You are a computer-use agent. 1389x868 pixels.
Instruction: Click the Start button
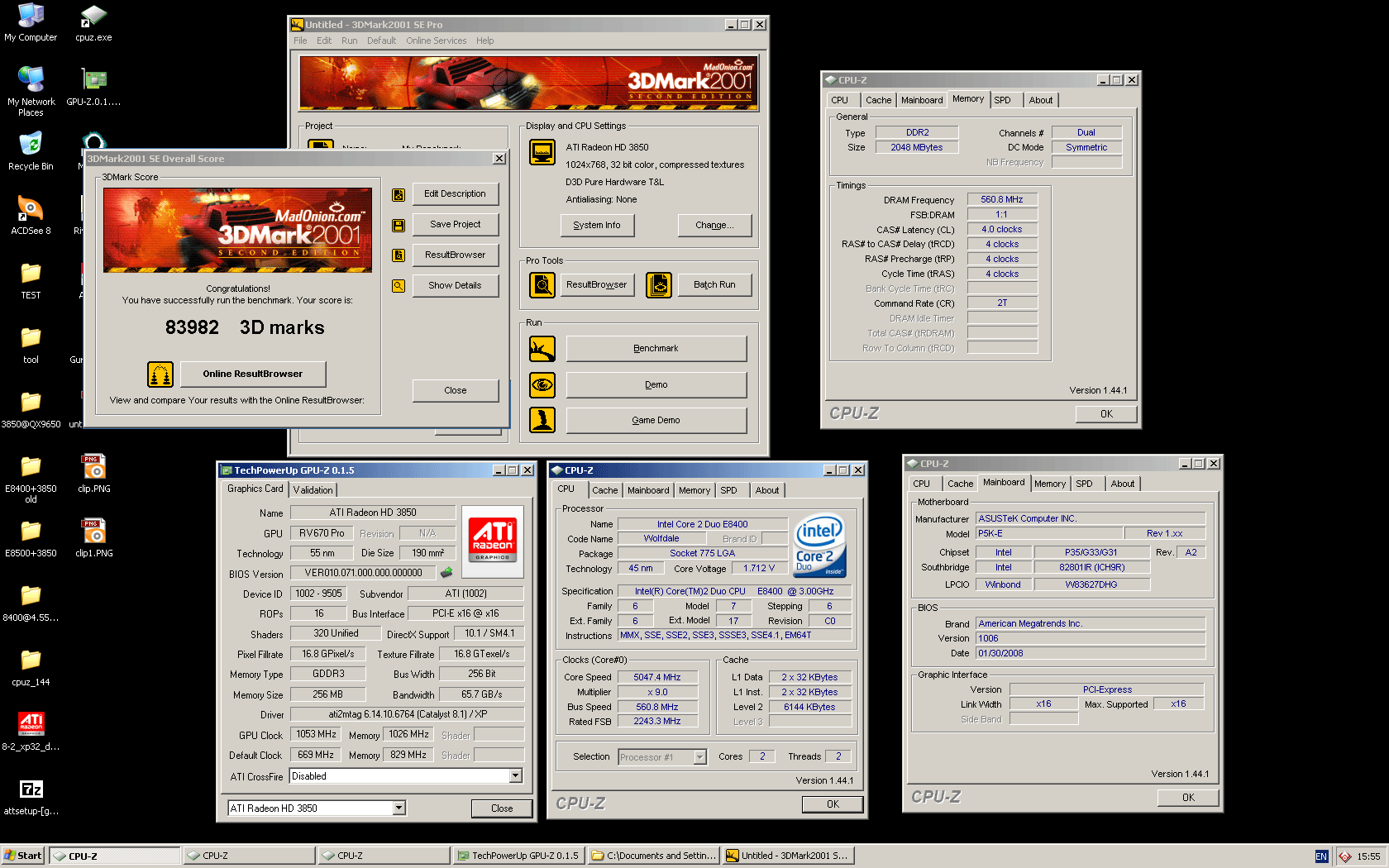click(x=23, y=856)
